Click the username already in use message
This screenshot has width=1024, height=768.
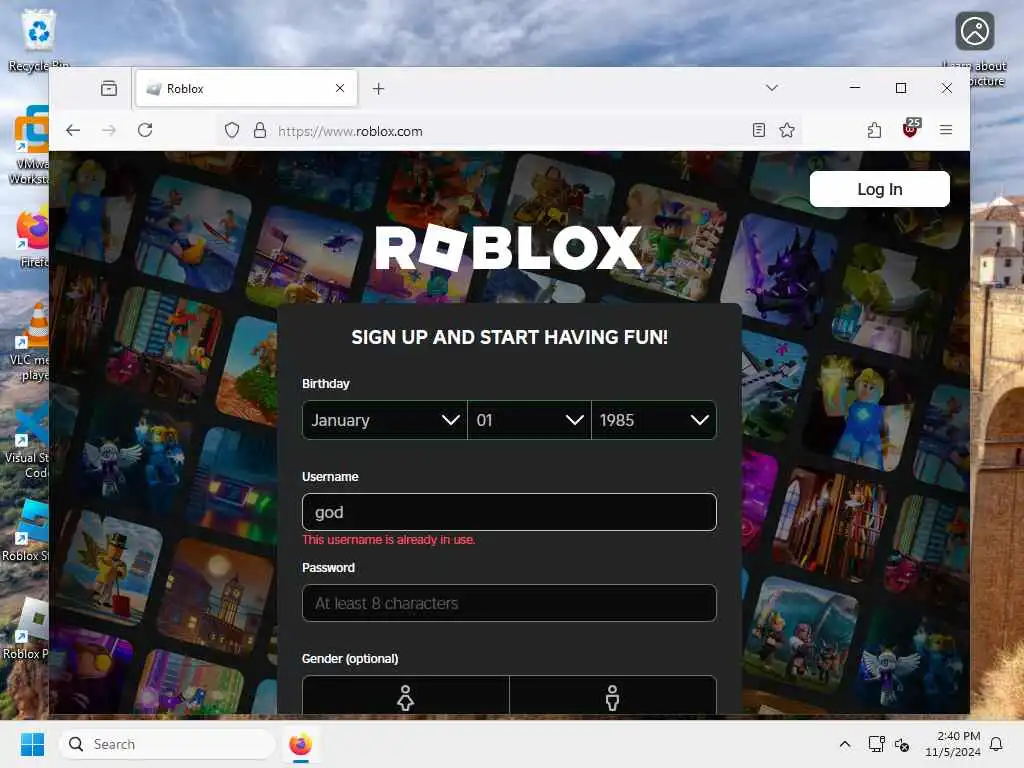point(389,539)
